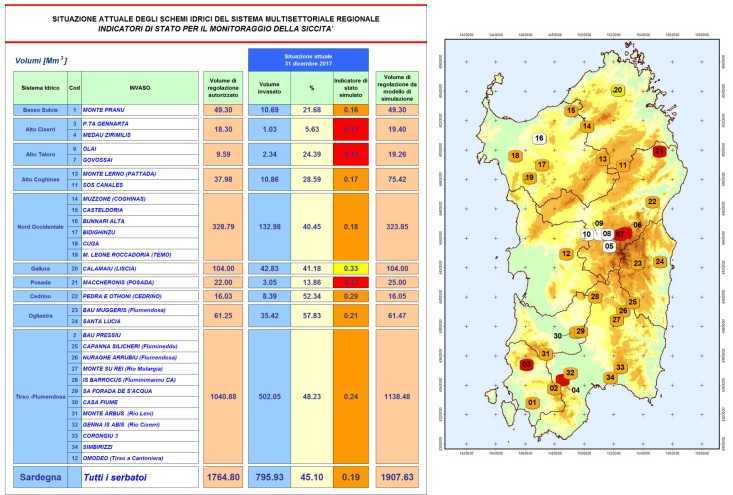Image resolution: width=733 pixels, height=495 pixels.
Task: Click map marker 24 near the east coast
Action: tap(659, 261)
